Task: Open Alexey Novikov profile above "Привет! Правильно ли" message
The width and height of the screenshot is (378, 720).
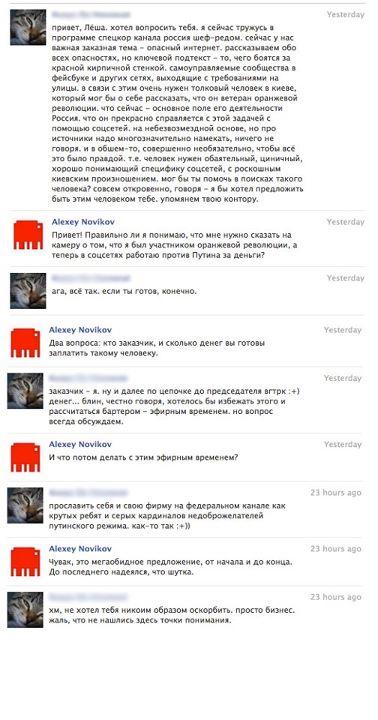Action: click(82, 222)
